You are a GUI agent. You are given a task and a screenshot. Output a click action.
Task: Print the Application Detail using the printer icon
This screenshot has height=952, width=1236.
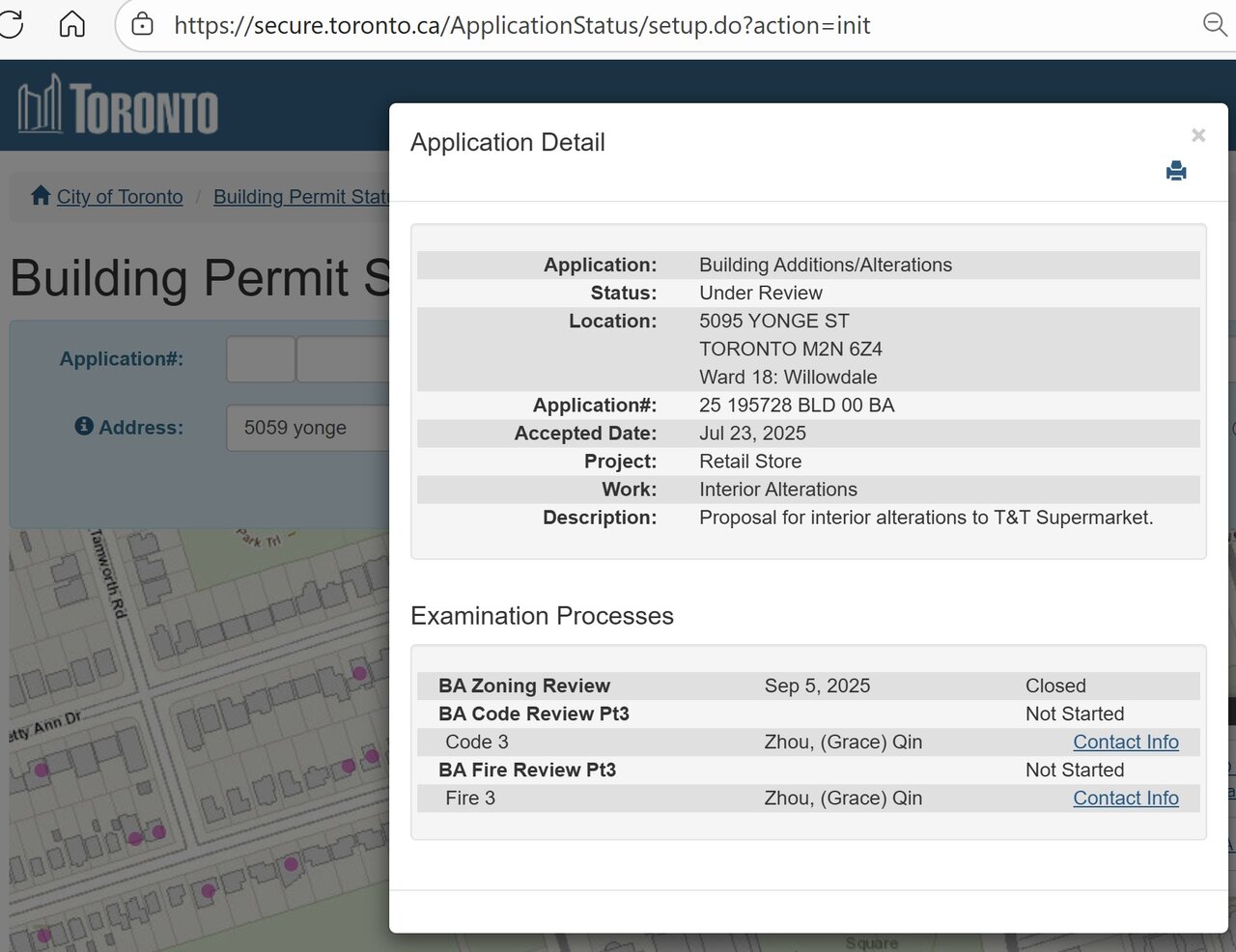[x=1176, y=171]
